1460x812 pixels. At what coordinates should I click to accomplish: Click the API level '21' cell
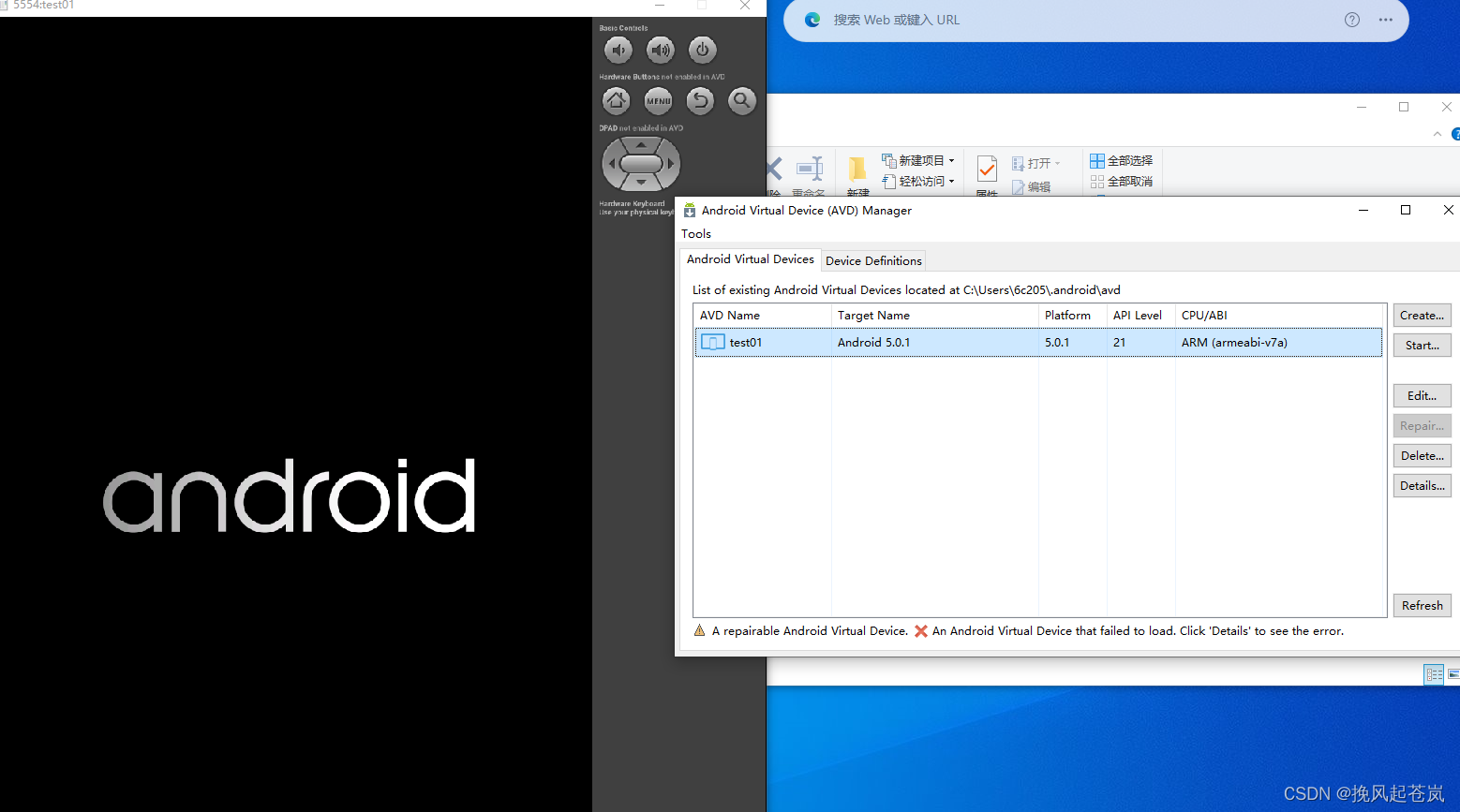(1119, 343)
